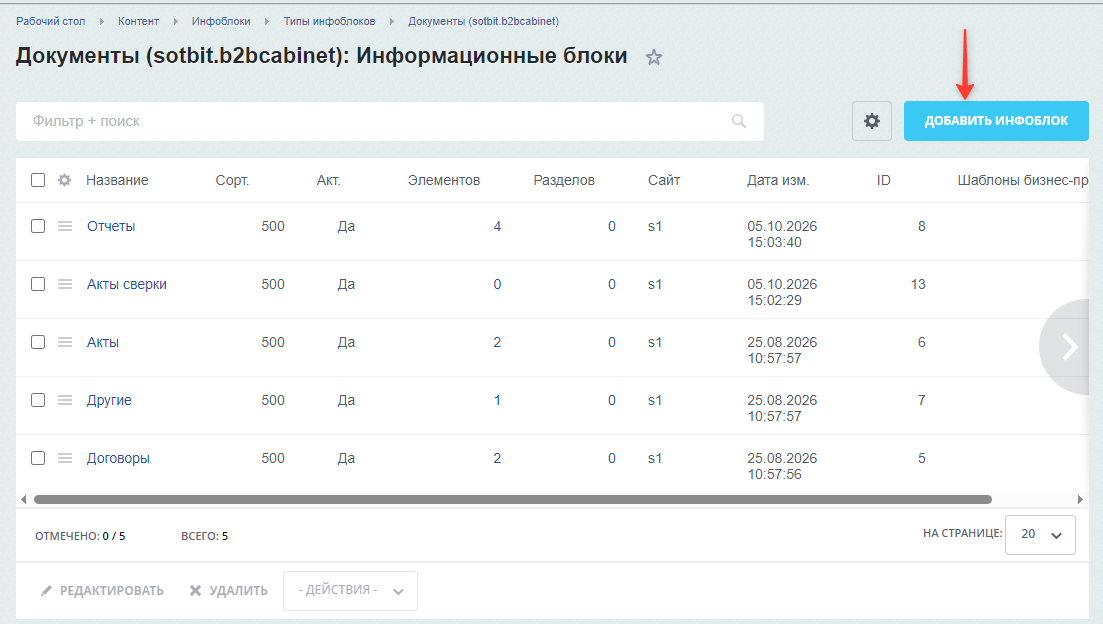Screen dimensions: 1103x624
Task: Click the round right-arrow to show more columns
Action: 1064,346
